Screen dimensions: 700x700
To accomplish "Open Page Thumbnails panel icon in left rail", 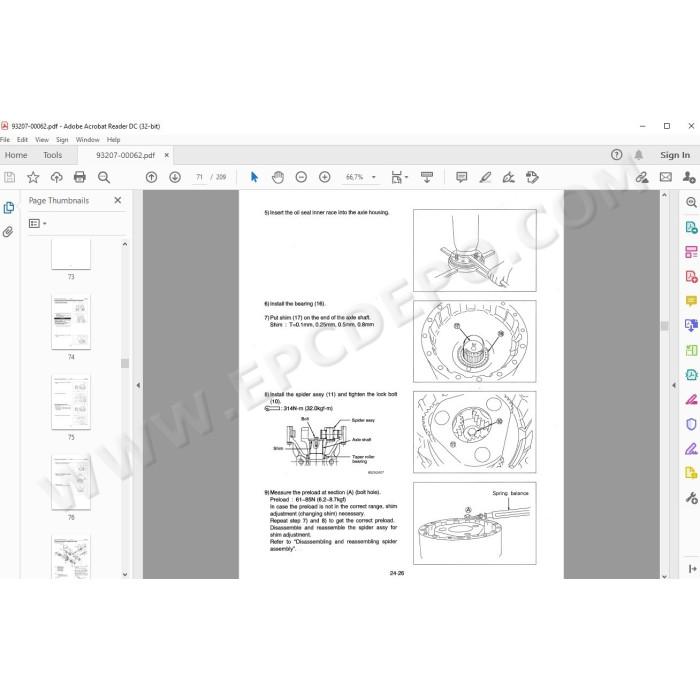I will [x=8, y=208].
